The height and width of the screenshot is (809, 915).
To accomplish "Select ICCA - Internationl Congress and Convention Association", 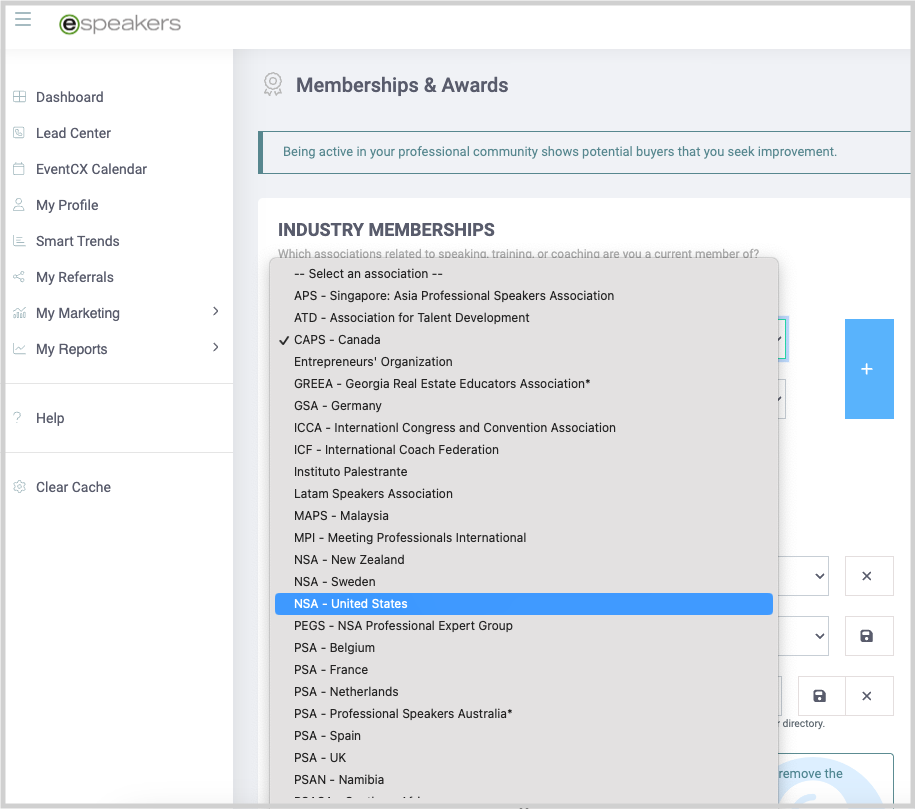I will (523, 428).
